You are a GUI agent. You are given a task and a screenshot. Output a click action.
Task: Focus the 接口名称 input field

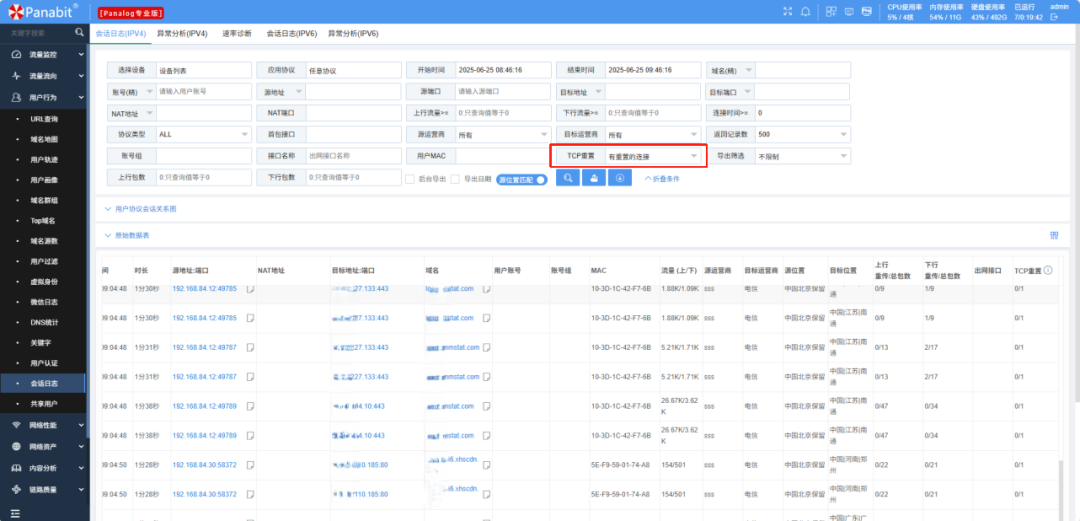coord(353,156)
